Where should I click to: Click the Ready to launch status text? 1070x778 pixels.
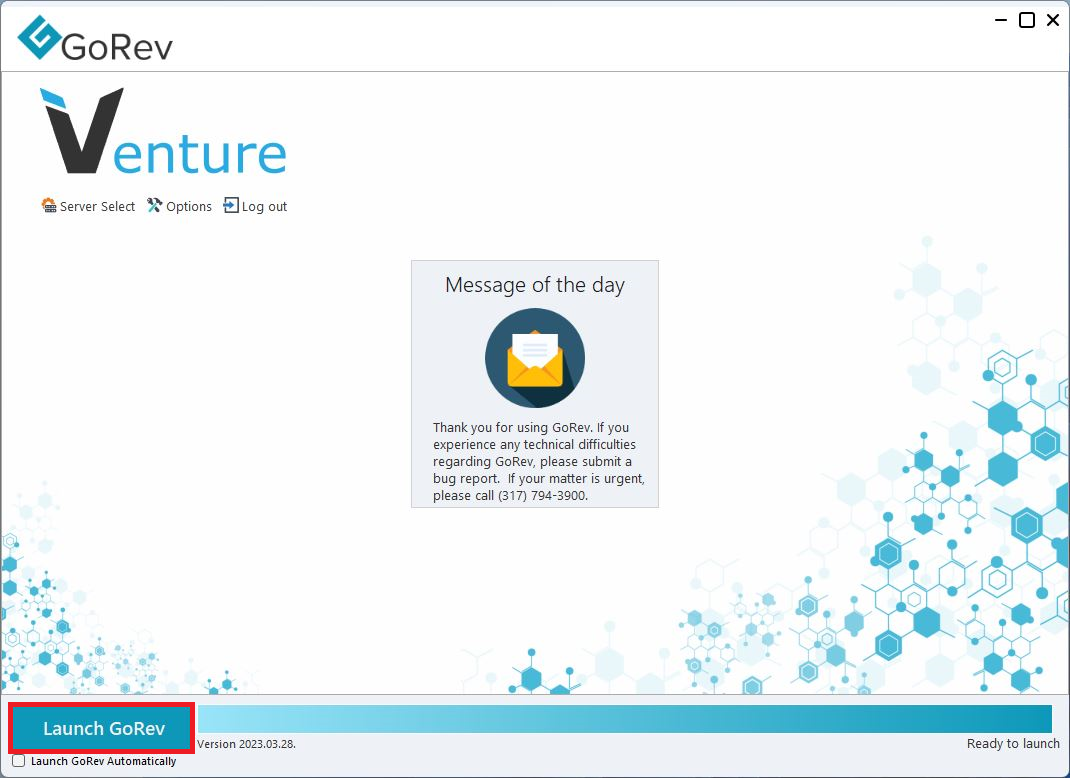(1013, 744)
